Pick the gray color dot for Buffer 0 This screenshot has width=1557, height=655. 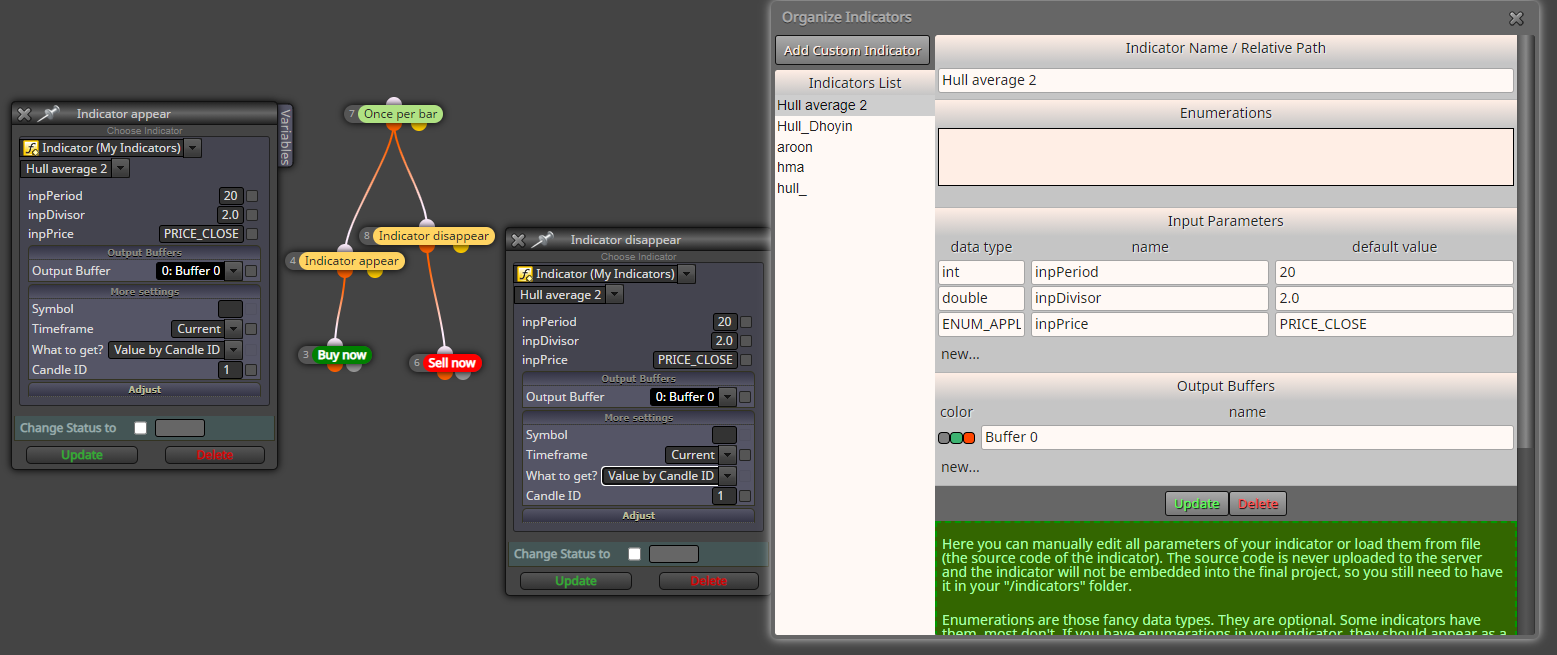[x=944, y=438]
